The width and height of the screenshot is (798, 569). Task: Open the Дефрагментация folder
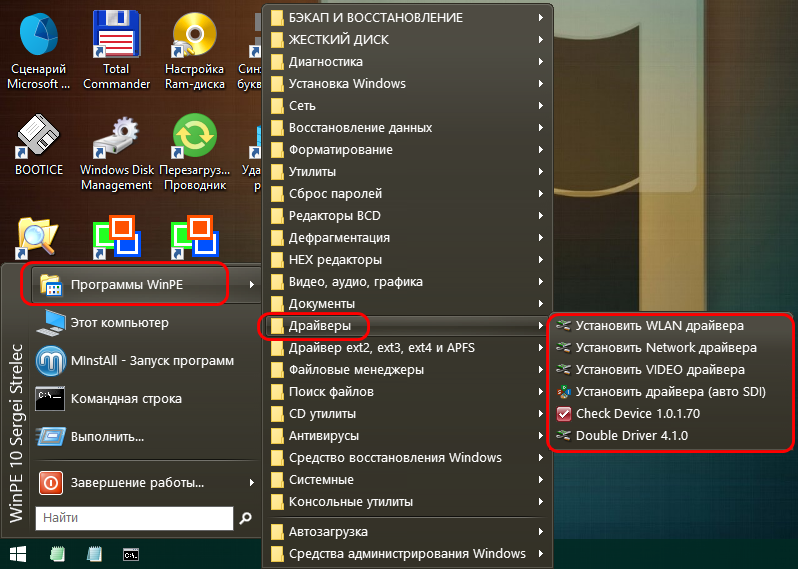pyautogui.click(x=407, y=238)
